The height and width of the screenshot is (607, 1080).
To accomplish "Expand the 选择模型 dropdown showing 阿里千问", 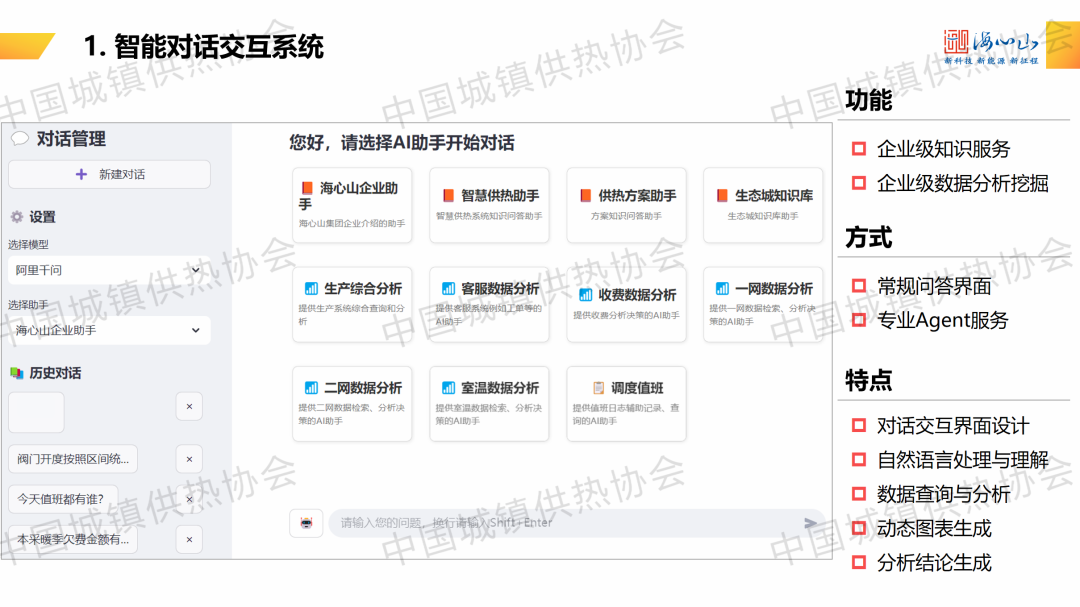I will point(109,270).
